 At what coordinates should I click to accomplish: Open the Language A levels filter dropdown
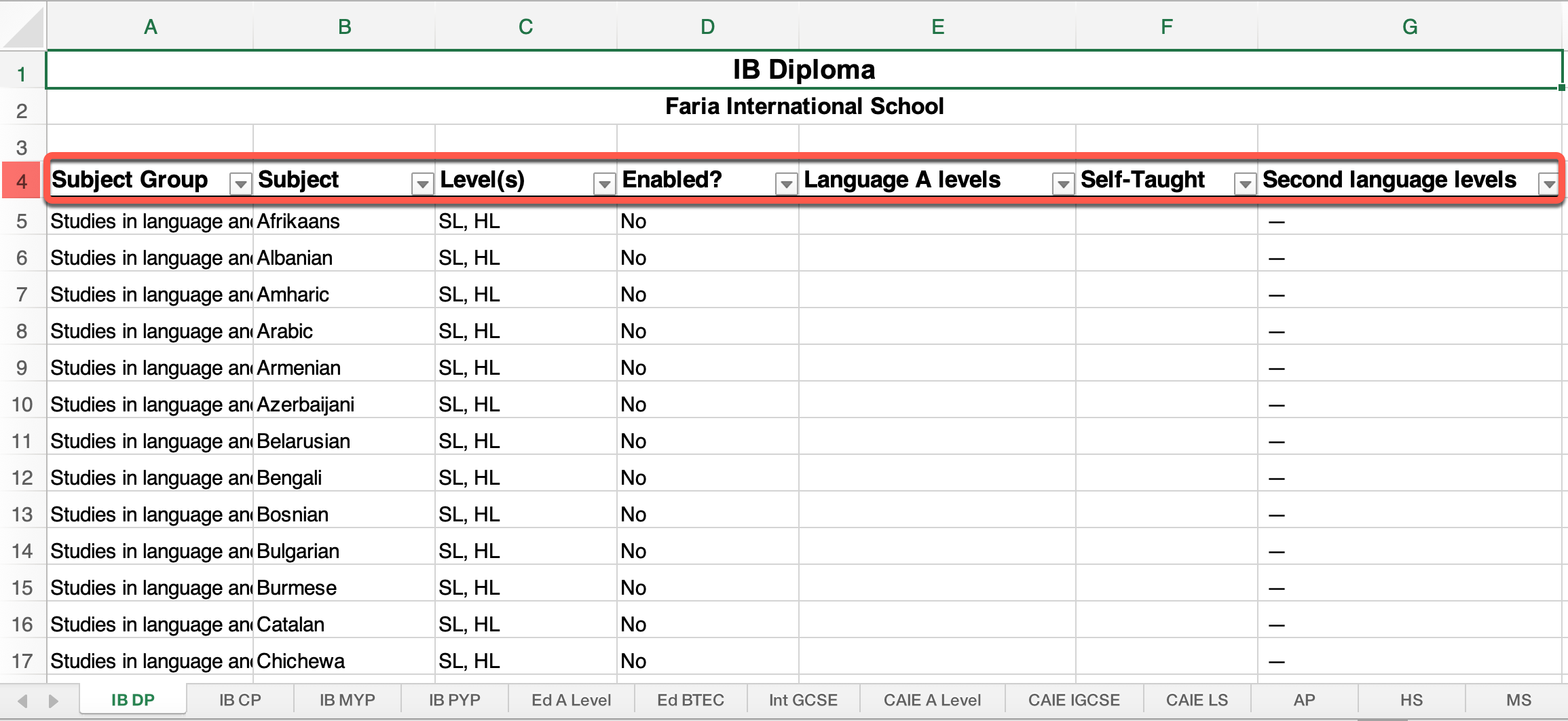[x=1063, y=183]
